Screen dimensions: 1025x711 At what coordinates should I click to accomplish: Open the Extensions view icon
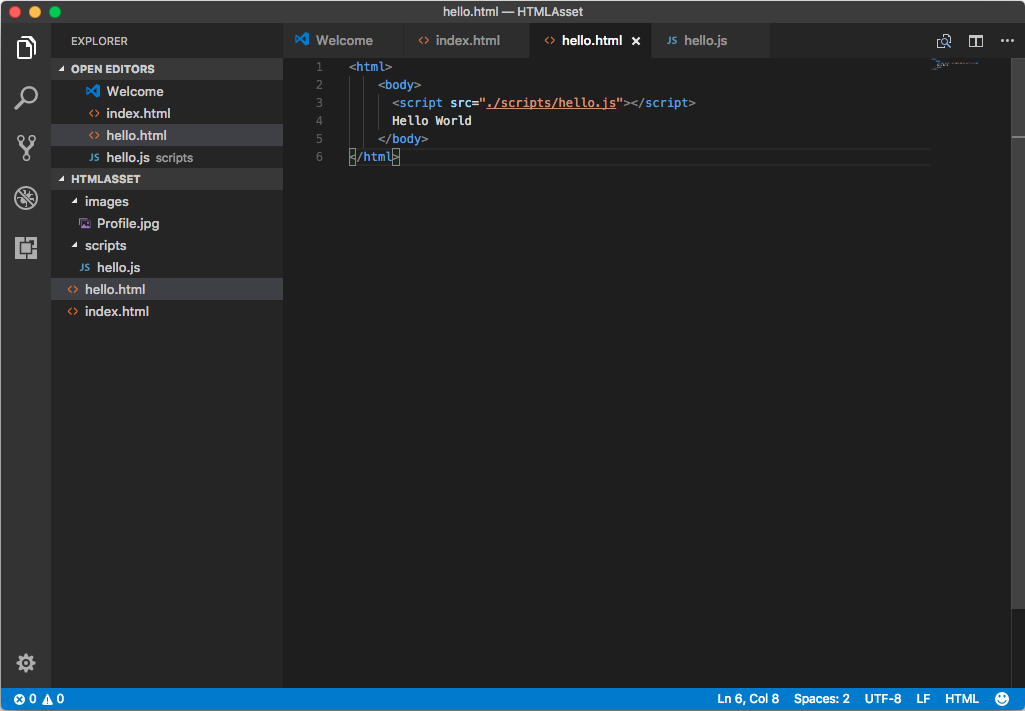tap(25, 248)
